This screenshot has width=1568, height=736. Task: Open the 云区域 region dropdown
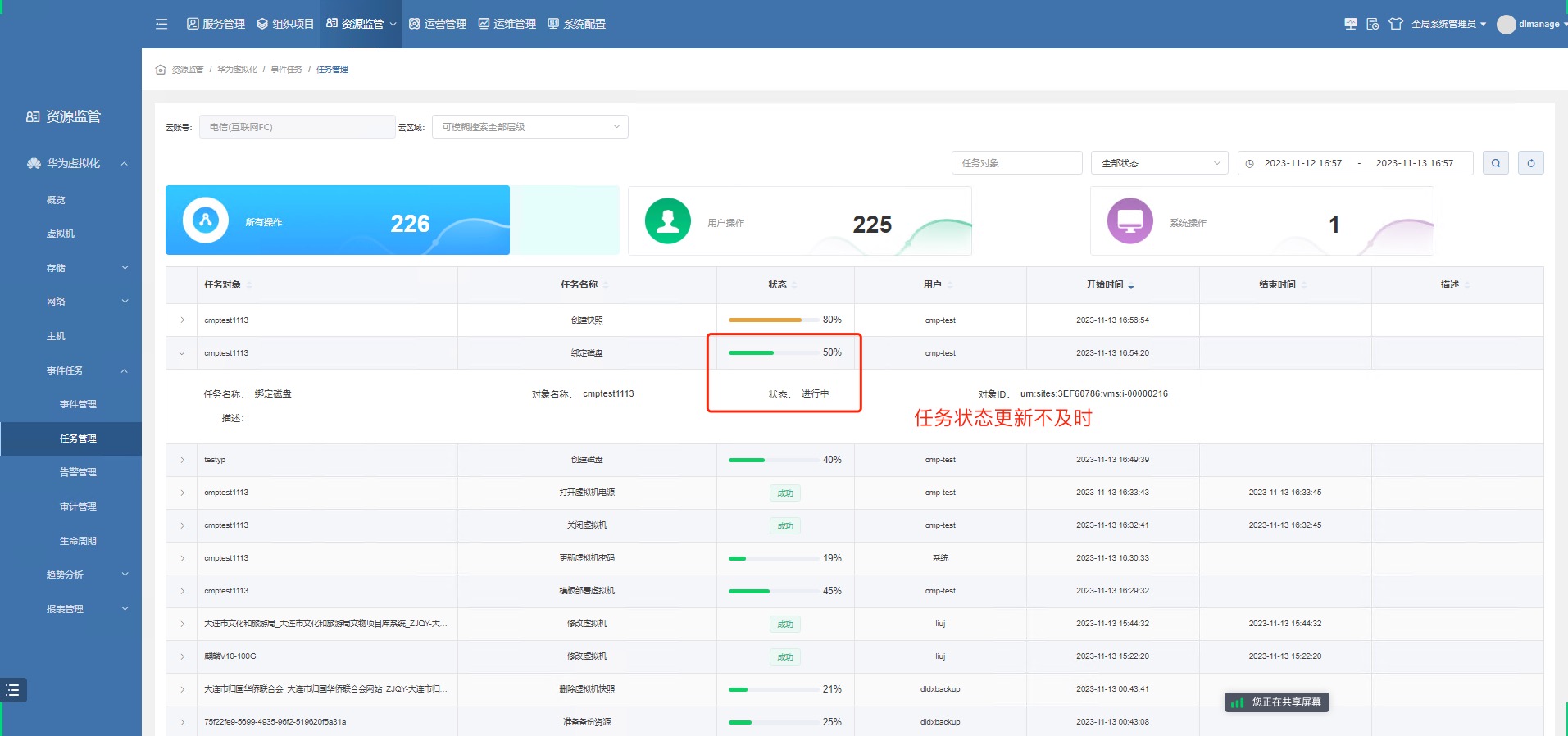coord(530,127)
